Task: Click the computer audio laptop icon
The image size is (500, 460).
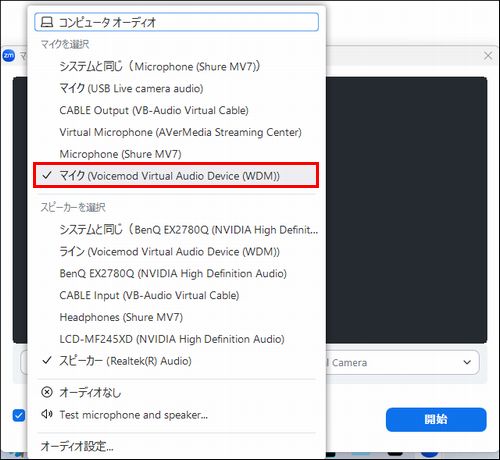Action: pos(47,22)
